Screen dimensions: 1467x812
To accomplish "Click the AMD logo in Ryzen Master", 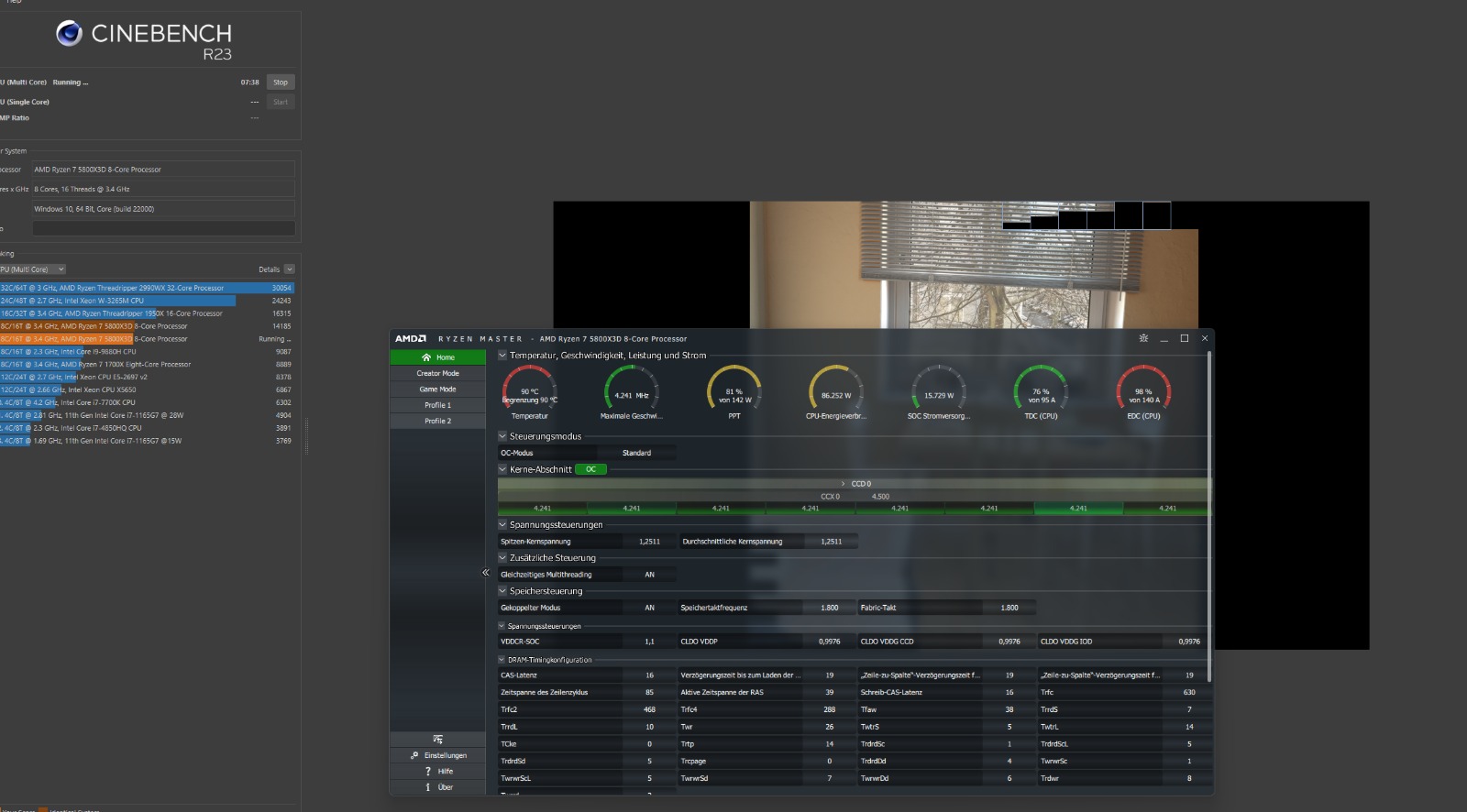I will click(410, 338).
